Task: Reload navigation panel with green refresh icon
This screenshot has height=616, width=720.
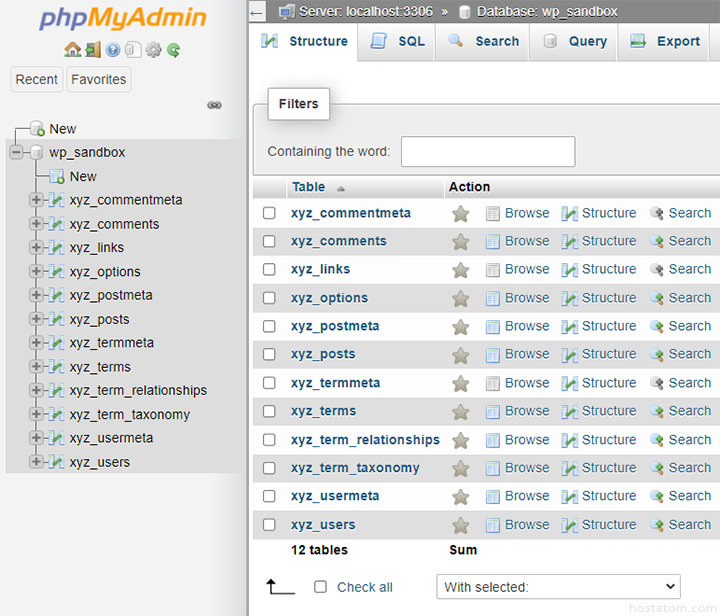Action: tap(173, 49)
